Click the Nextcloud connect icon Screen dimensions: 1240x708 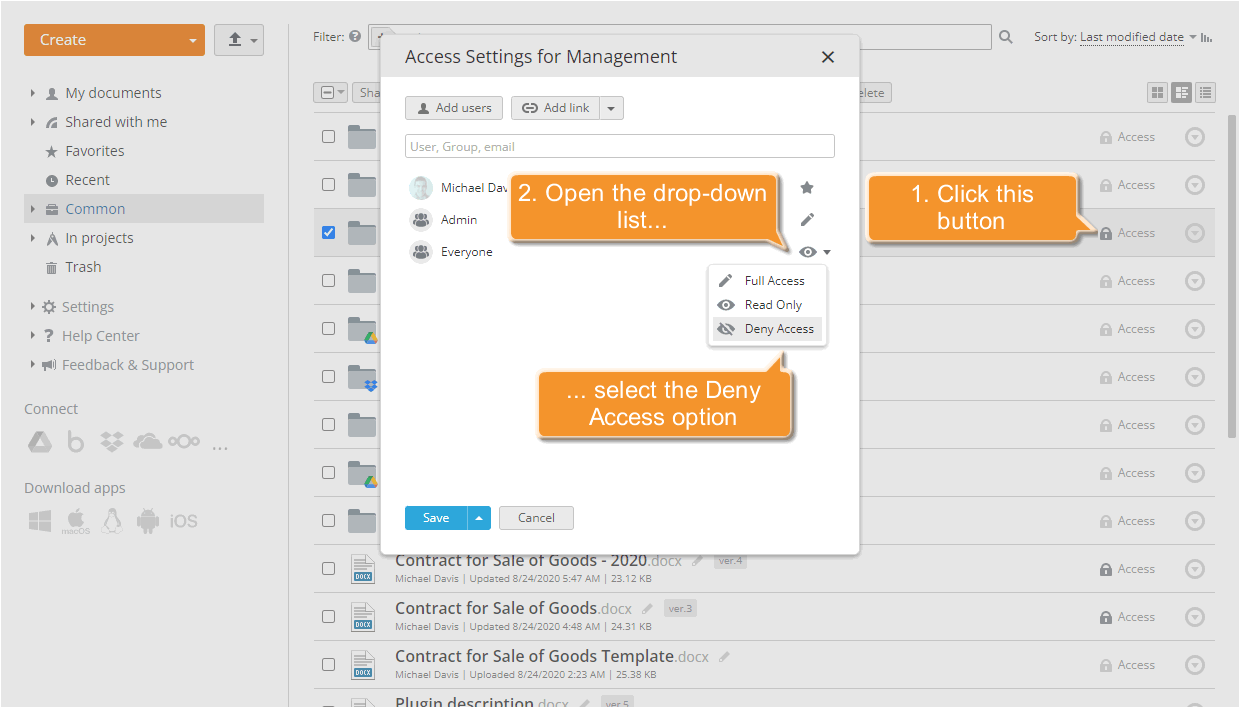(x=184, y=441)
